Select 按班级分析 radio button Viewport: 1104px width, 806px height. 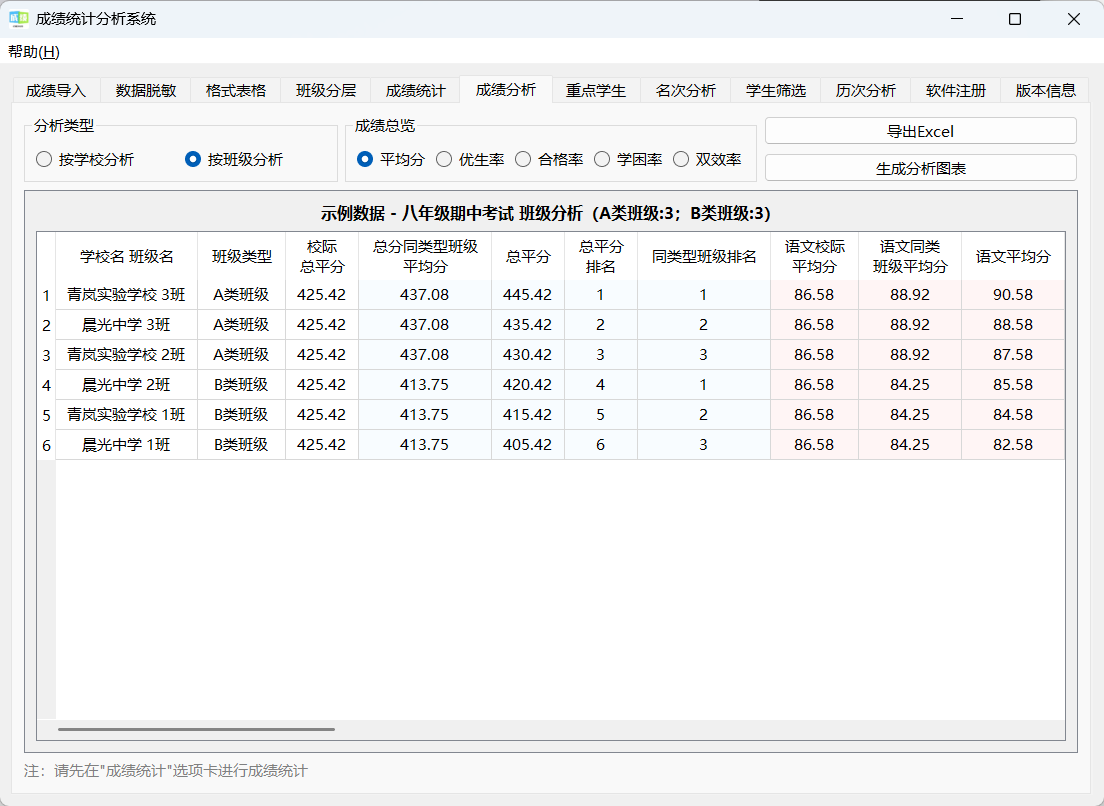tap(234, 160)
